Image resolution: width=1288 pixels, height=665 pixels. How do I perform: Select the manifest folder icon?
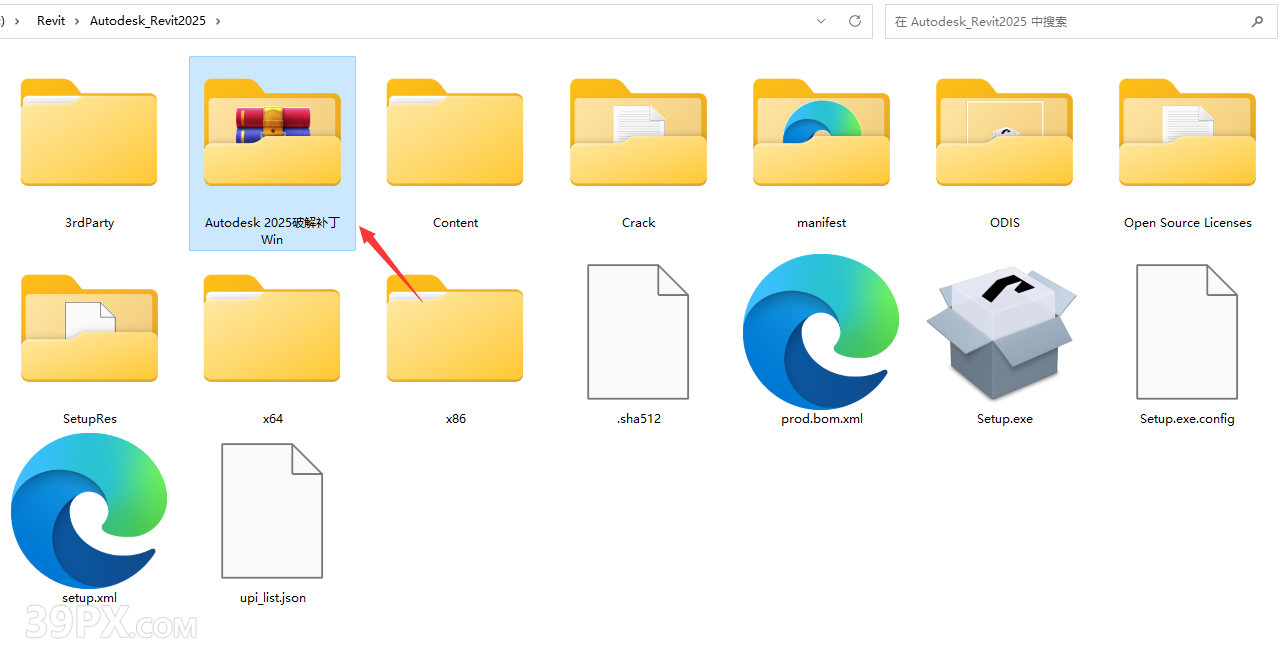[821, 132]
